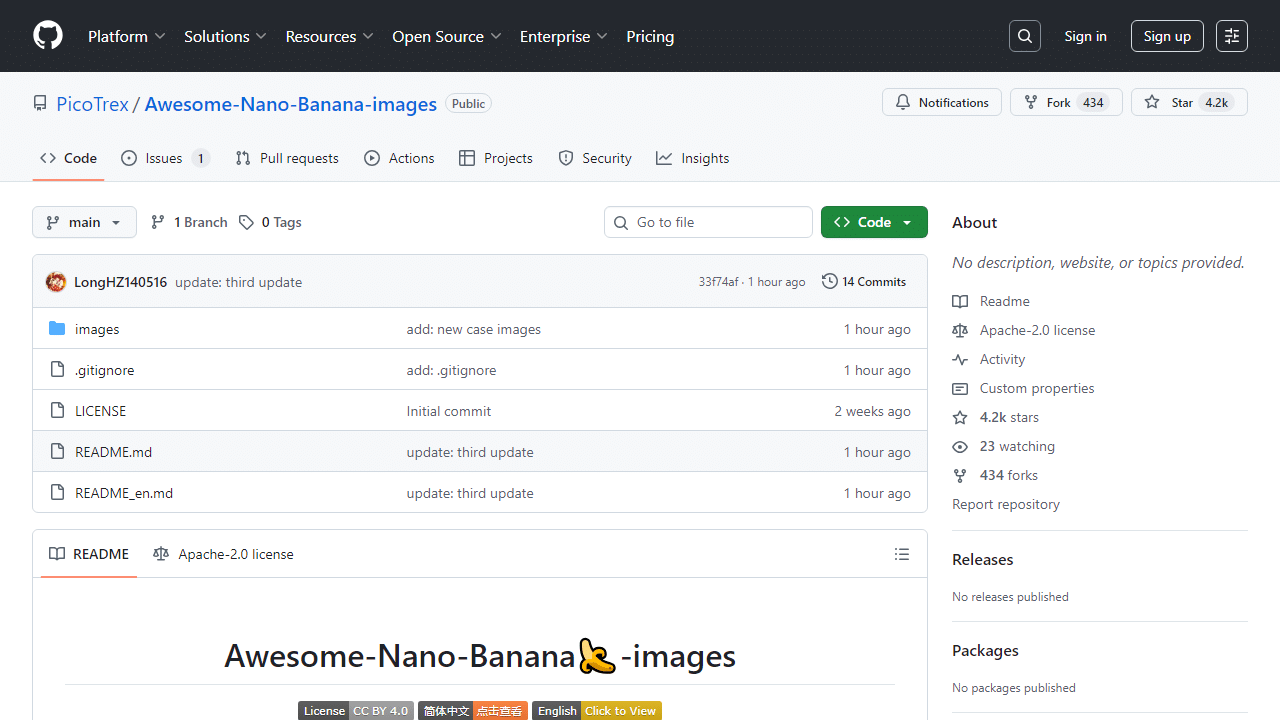Open 'add: new case images' commit message
Screen dimensions: 1280x720
coord(474,329)
